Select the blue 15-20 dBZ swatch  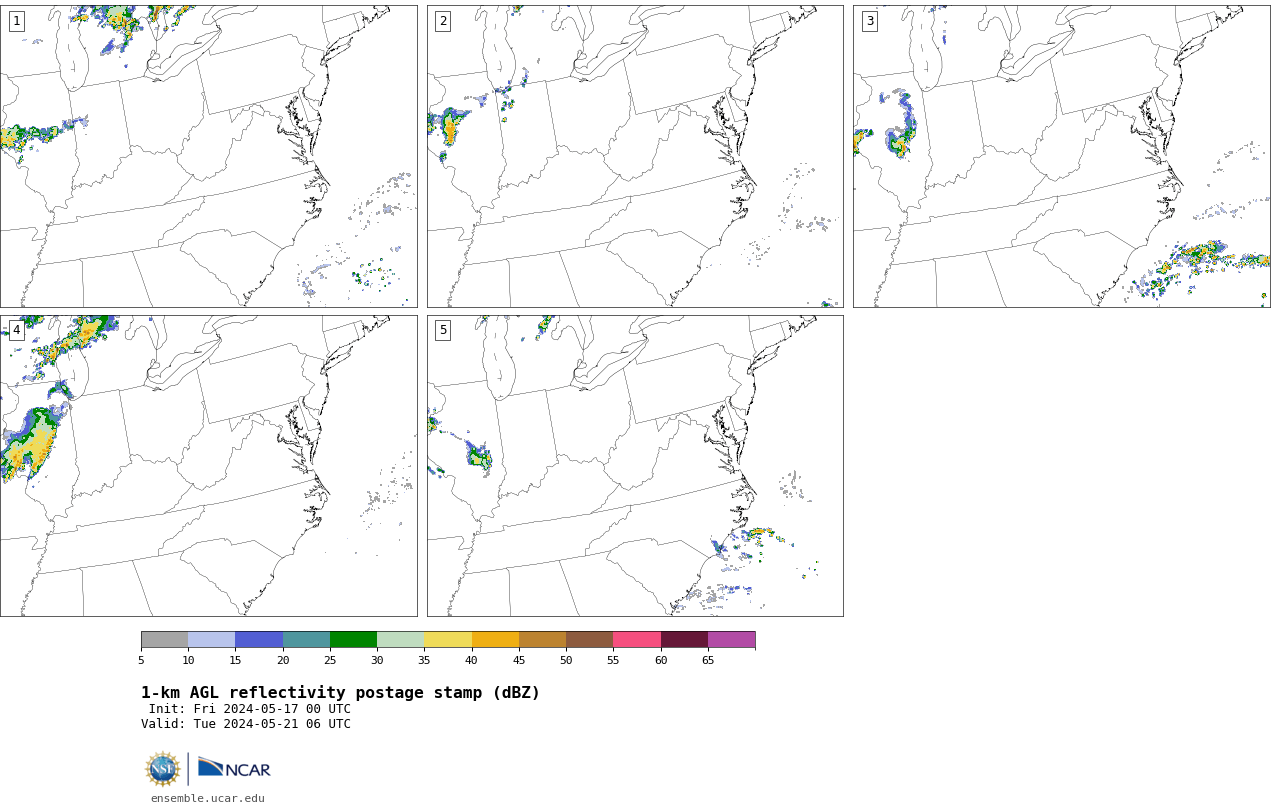[x=259, y=640]
